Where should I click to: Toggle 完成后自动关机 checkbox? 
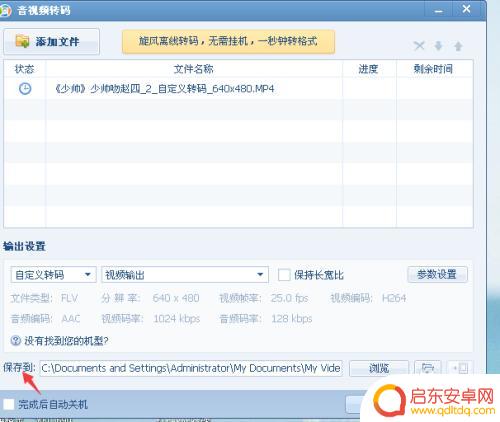coord(9,404)
